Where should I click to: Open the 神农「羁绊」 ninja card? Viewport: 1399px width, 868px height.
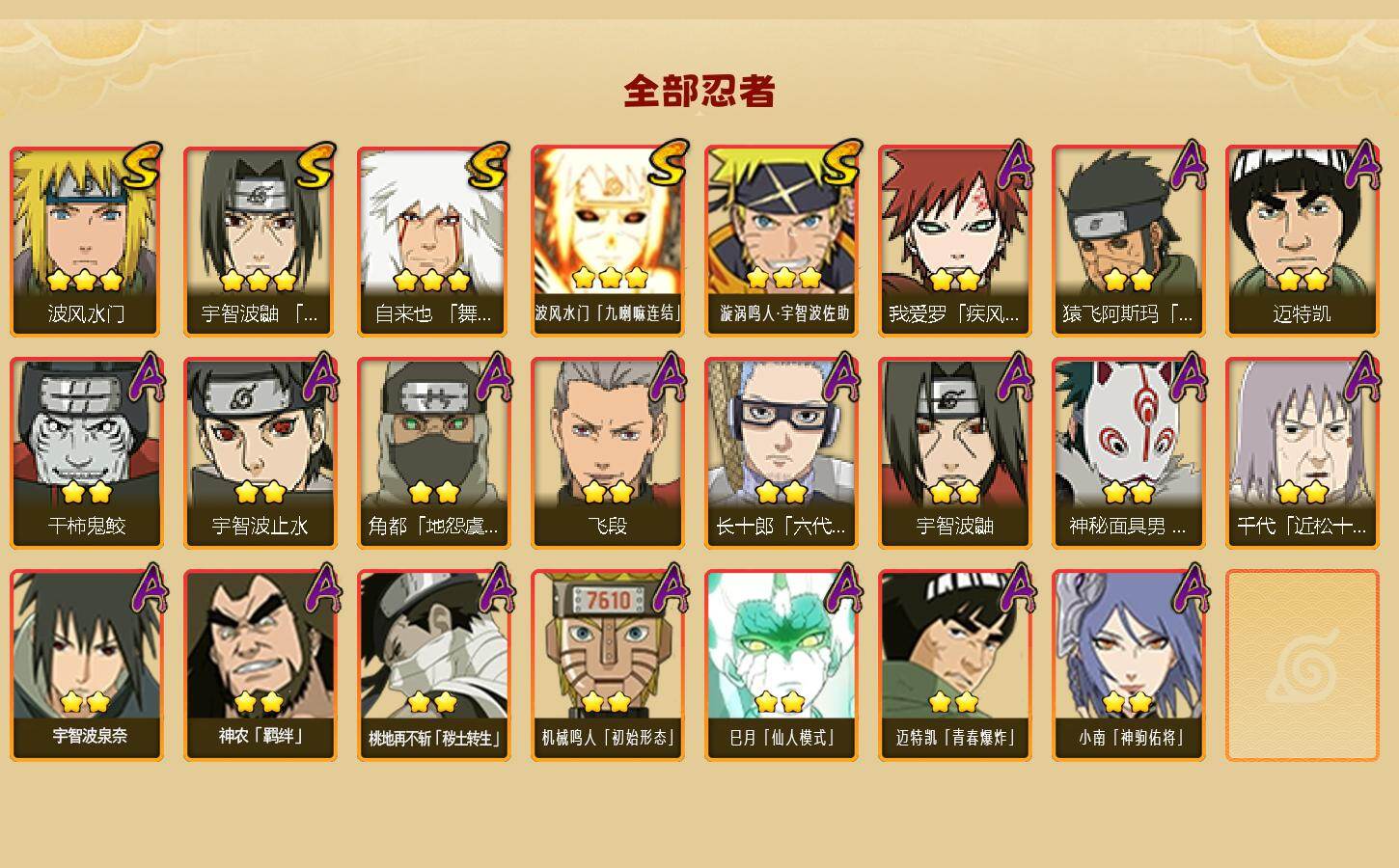click(x=261, y=665)
